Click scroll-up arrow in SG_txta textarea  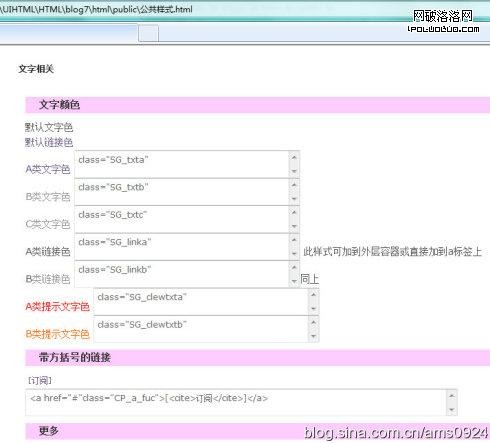pos(294,157)
